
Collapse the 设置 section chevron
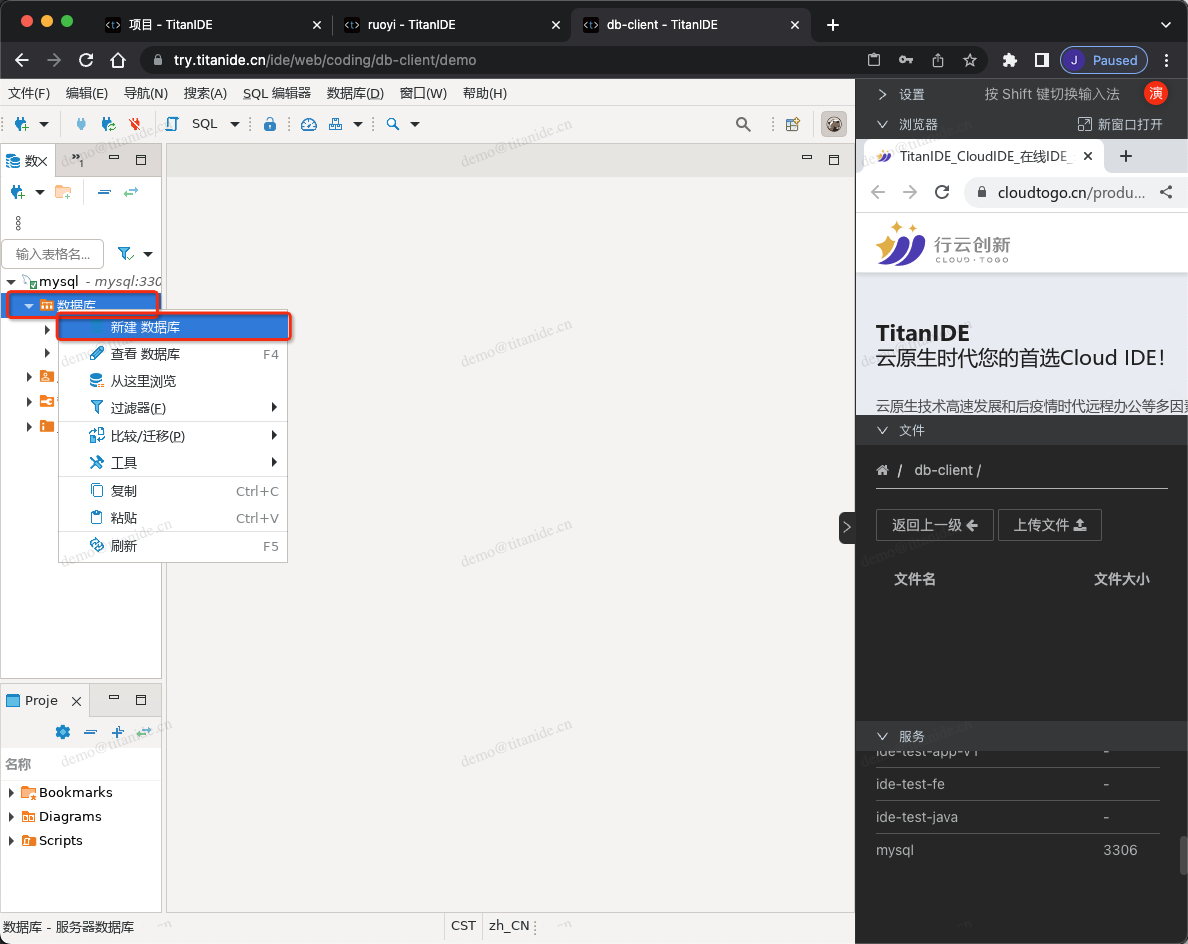coord(882,94)
